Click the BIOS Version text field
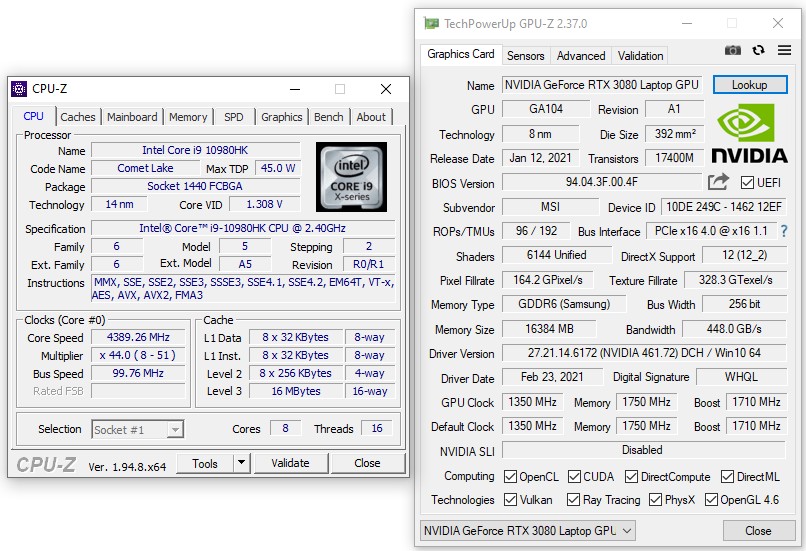This screenshot has height=551, width=806. pyautogui.click(x=601, y=183)
